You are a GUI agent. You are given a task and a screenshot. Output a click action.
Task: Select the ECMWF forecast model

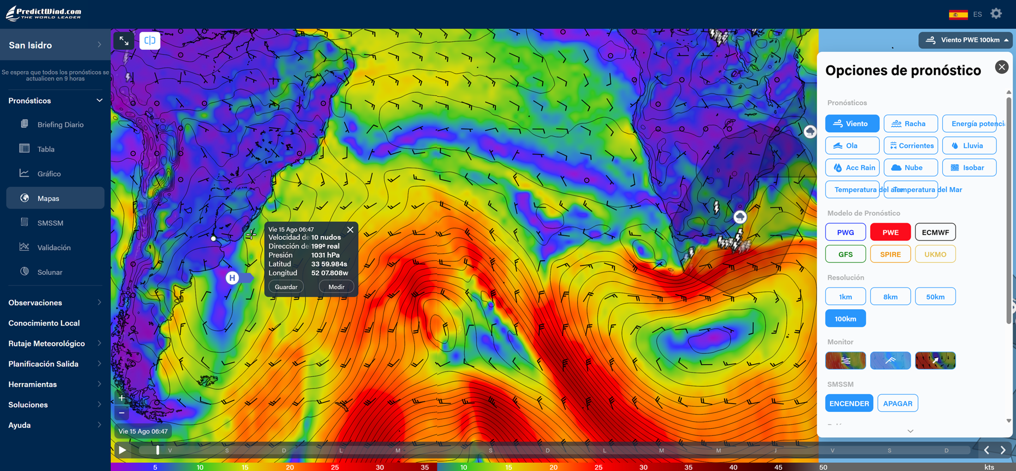click(935, 232)
